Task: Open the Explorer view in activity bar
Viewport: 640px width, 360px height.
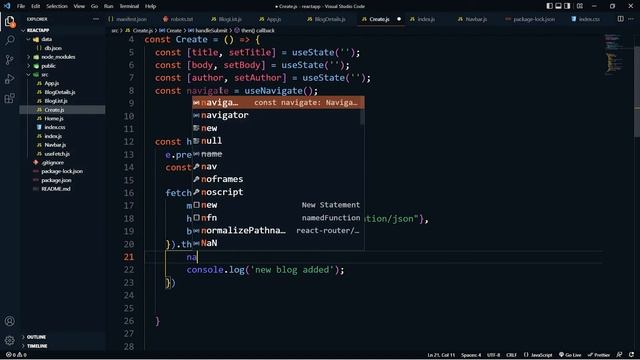Action: 9,21
